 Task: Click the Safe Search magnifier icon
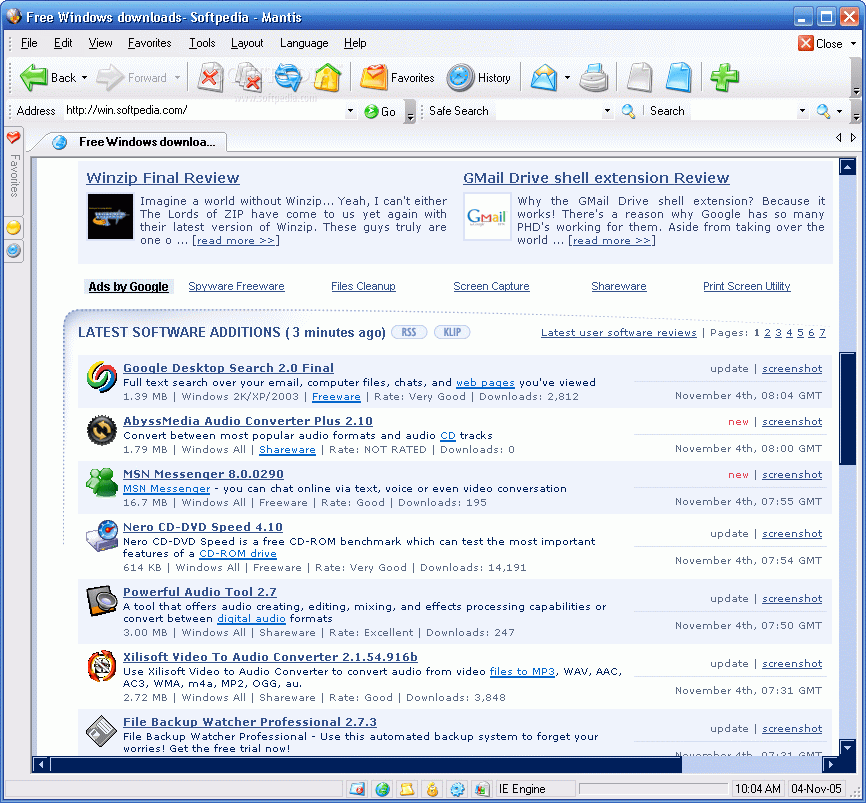coord(628,111)
